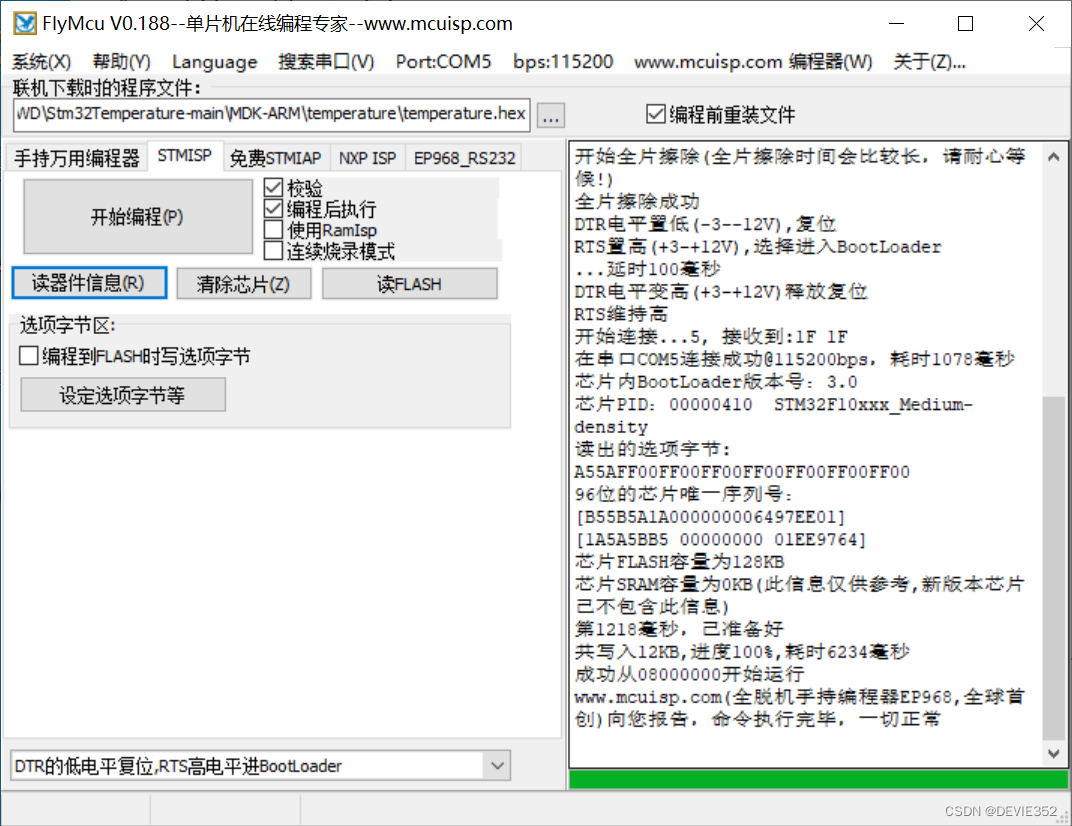Open the bps:115200 baud rate menu
The image size is (1072, 826).
pyautogui.click(x=562, y=61)
